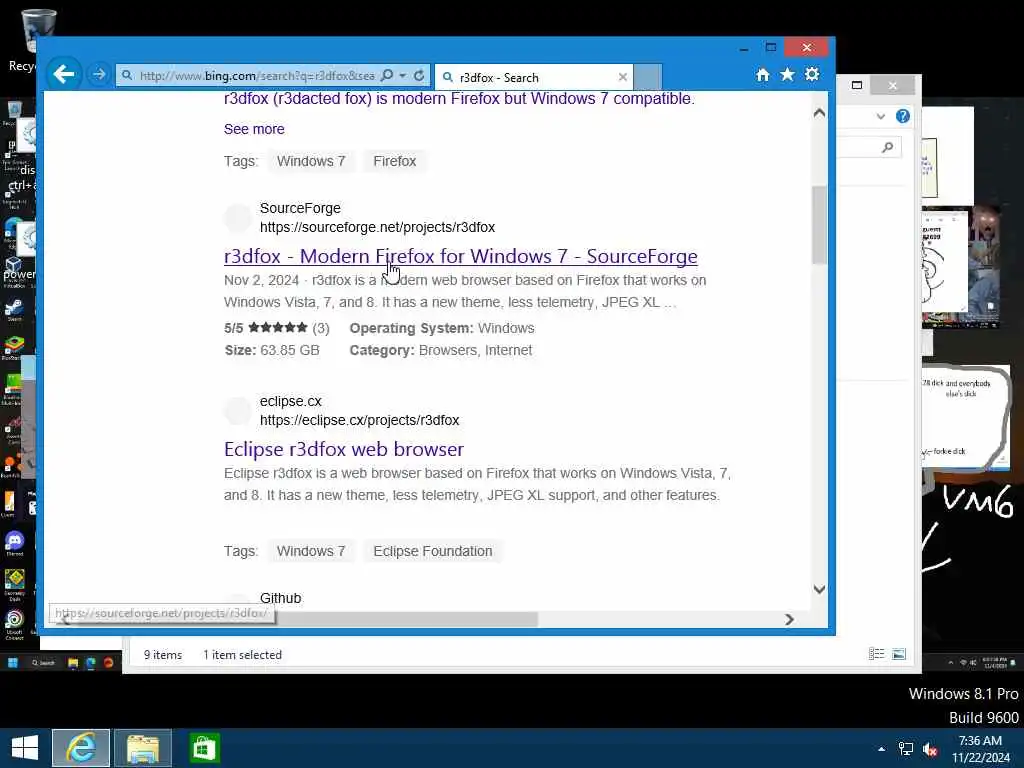Click Internet Explorer on the taskbar

pos(81,748)
